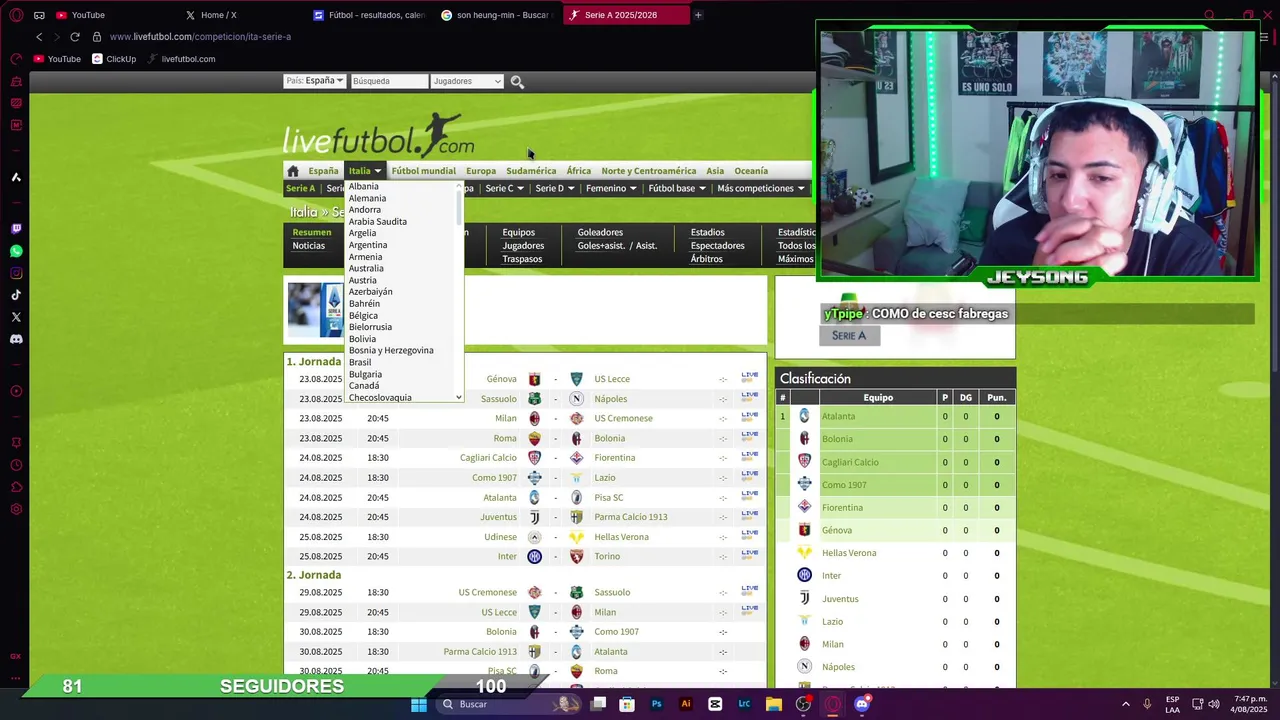Open the Noticias link
The image size is (1280, 720).
[308, 246]
